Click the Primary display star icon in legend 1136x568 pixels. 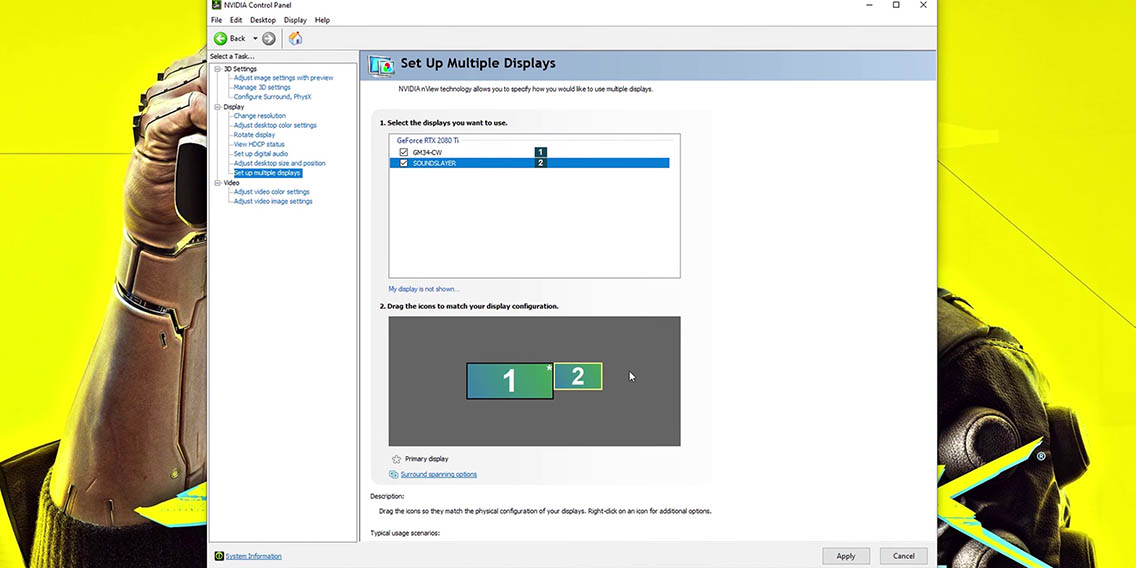point(396,459)
